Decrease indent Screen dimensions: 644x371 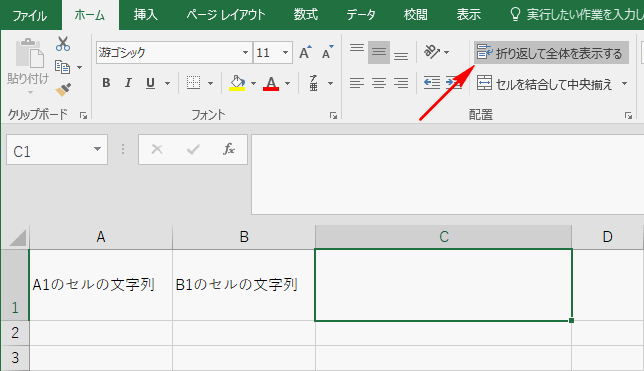pyautogui.click(x=432, y=83)
